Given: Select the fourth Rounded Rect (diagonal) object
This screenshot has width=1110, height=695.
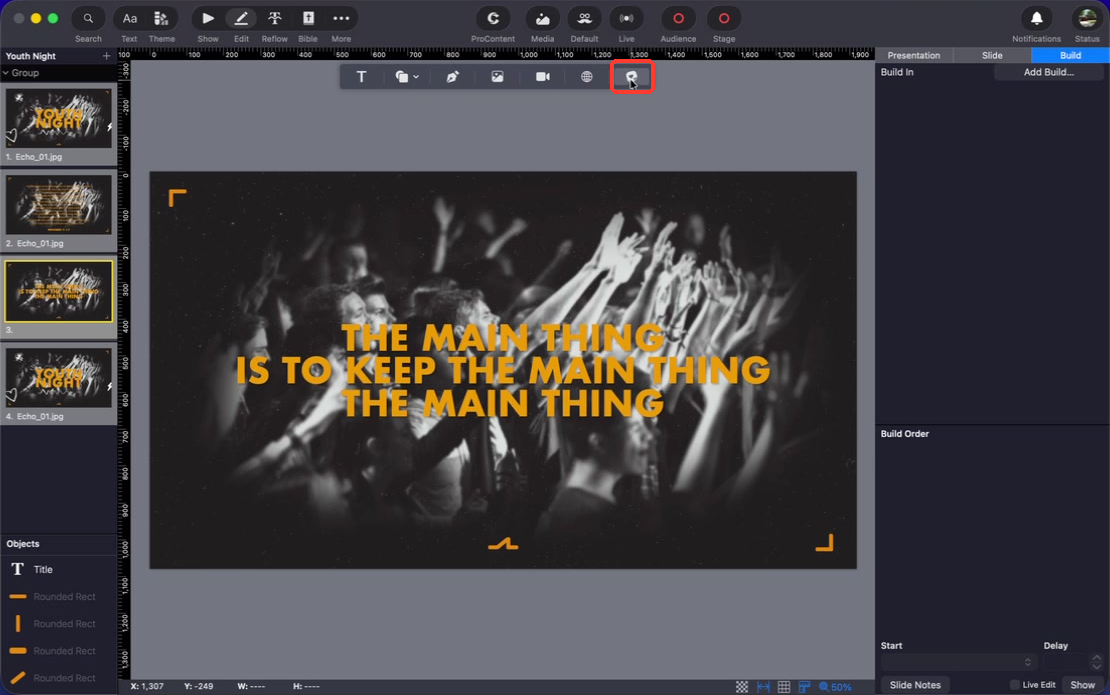Looking at the screenshot, I should [59, 677].
